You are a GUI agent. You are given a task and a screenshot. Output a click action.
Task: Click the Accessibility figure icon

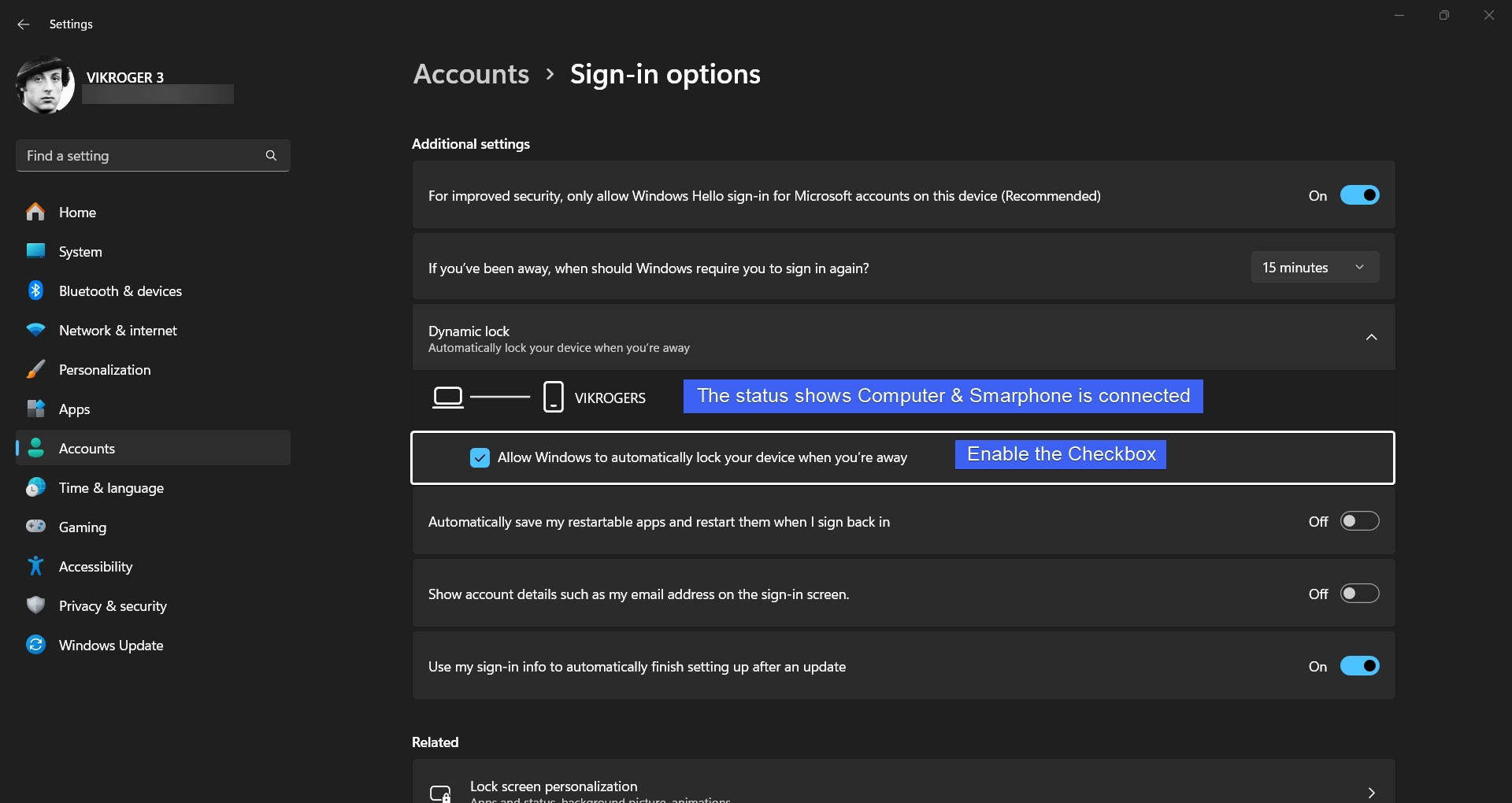point(35,566)
